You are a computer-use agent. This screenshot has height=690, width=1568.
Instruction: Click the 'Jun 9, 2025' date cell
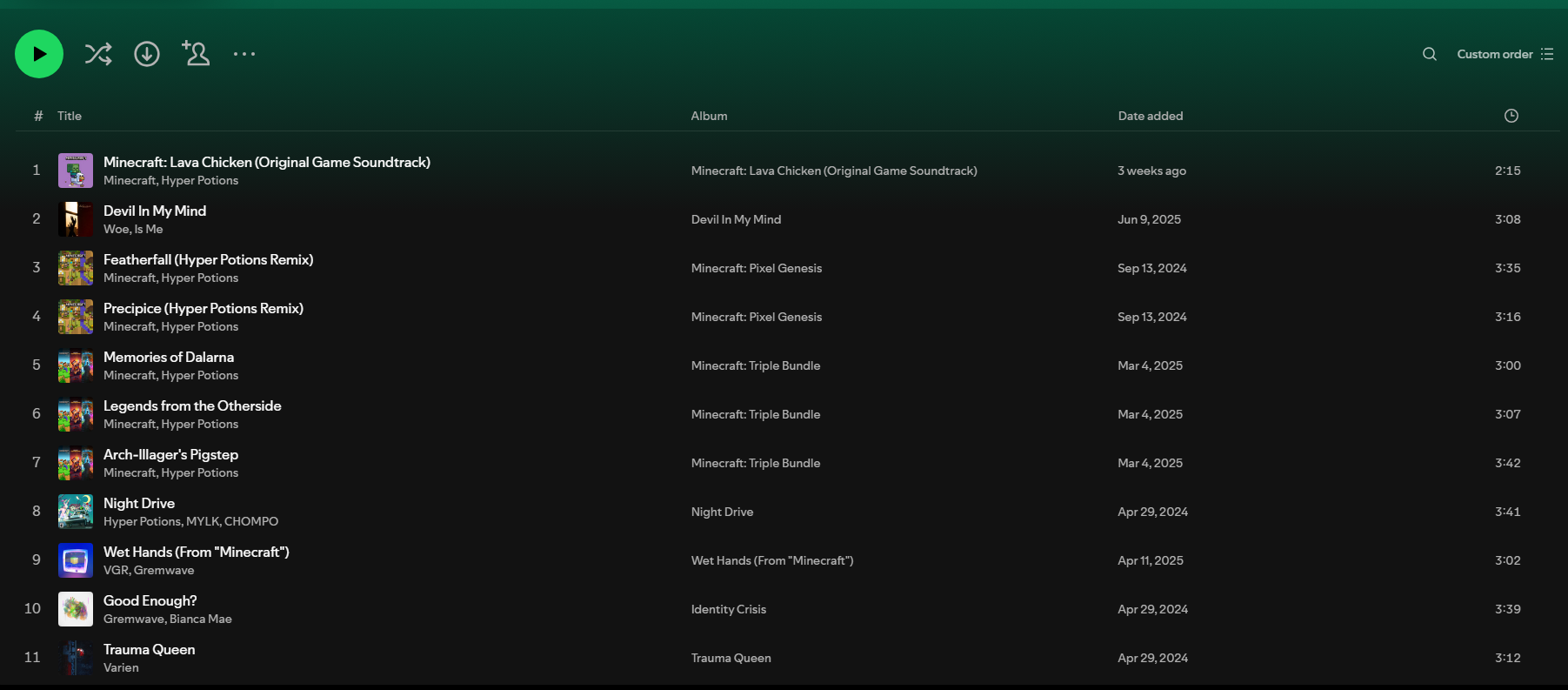click(x=1149, y=219)
